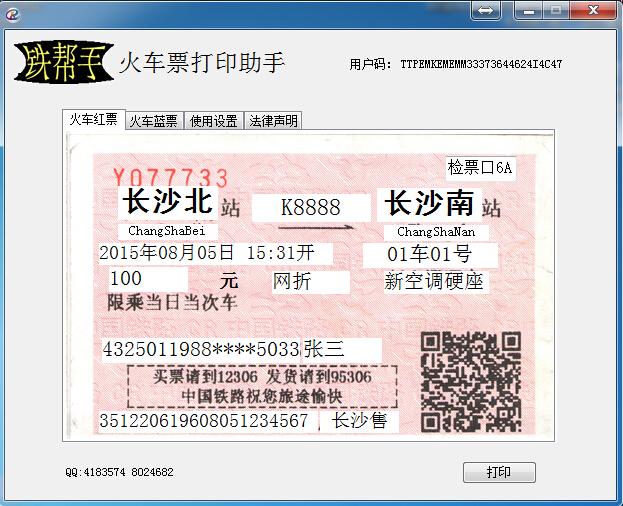Click the 买票请到12306 notice box

click(262, 386)
